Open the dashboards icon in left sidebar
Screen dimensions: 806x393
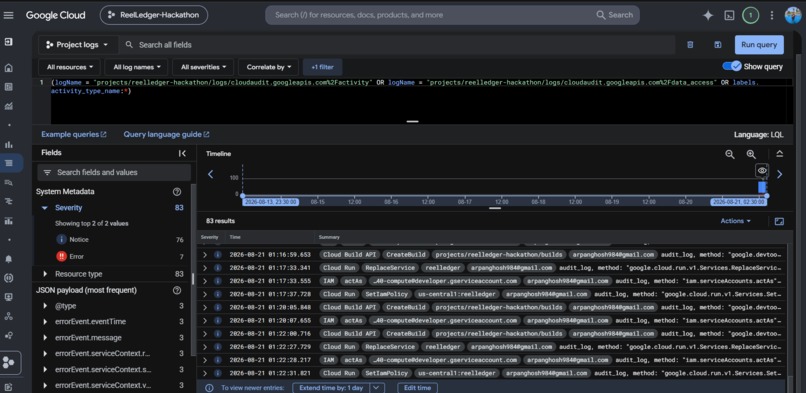click(x=8, y=87)
